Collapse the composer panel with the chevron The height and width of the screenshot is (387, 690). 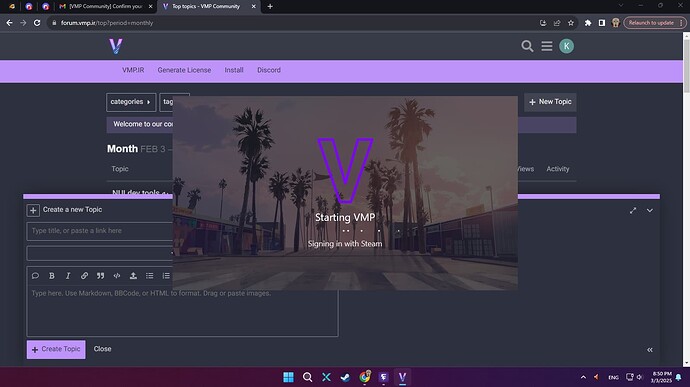(x=650, y=210)
